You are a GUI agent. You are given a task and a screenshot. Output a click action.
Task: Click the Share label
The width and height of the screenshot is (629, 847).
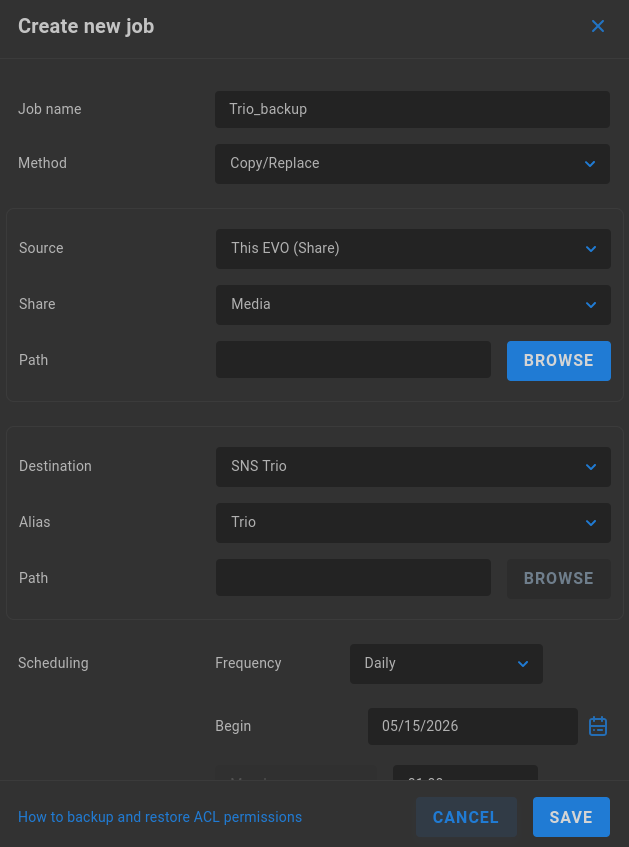tap(37, 304)
